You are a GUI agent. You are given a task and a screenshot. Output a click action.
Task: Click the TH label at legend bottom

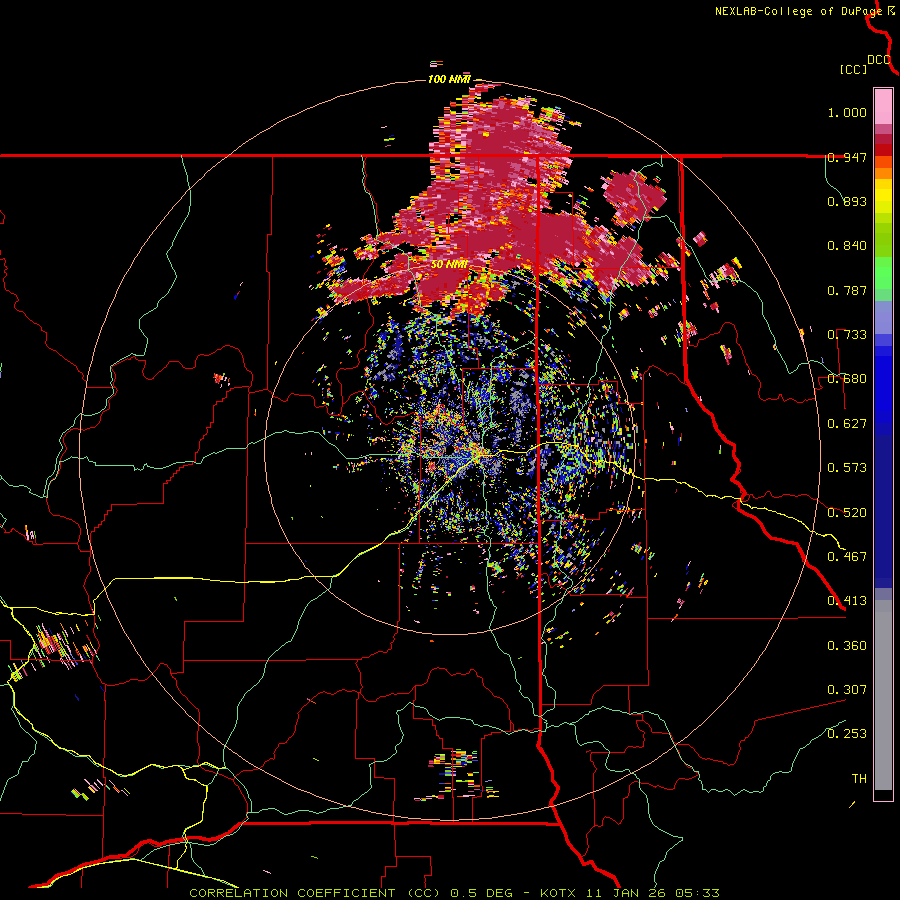(859, 779)
